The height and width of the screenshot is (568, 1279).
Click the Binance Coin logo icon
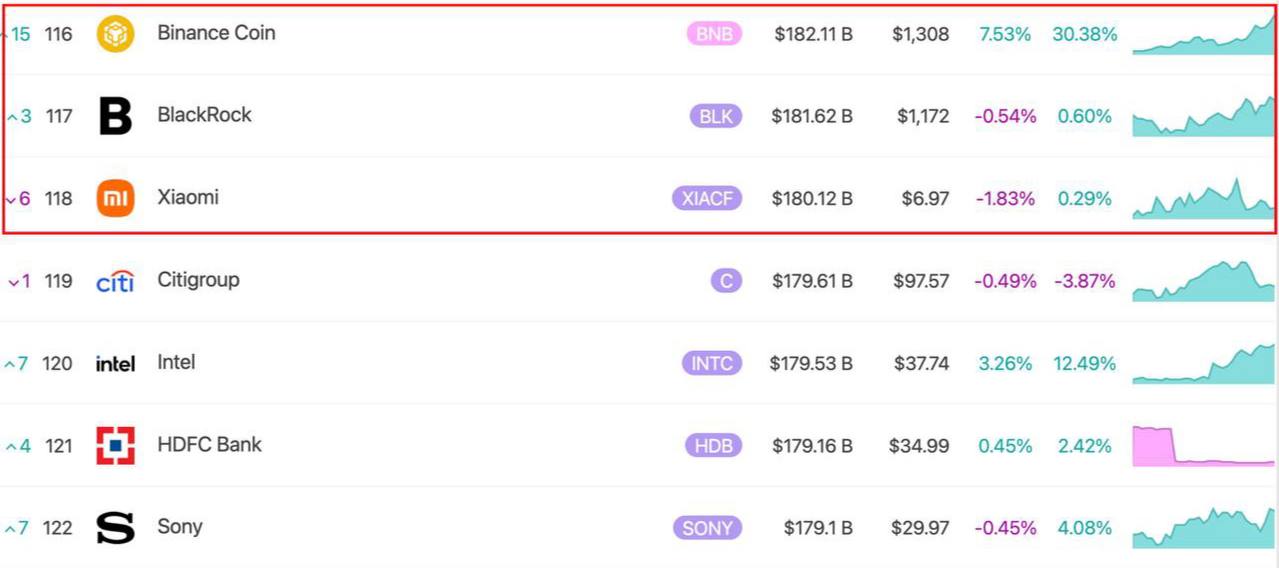(x=115, y=34)
